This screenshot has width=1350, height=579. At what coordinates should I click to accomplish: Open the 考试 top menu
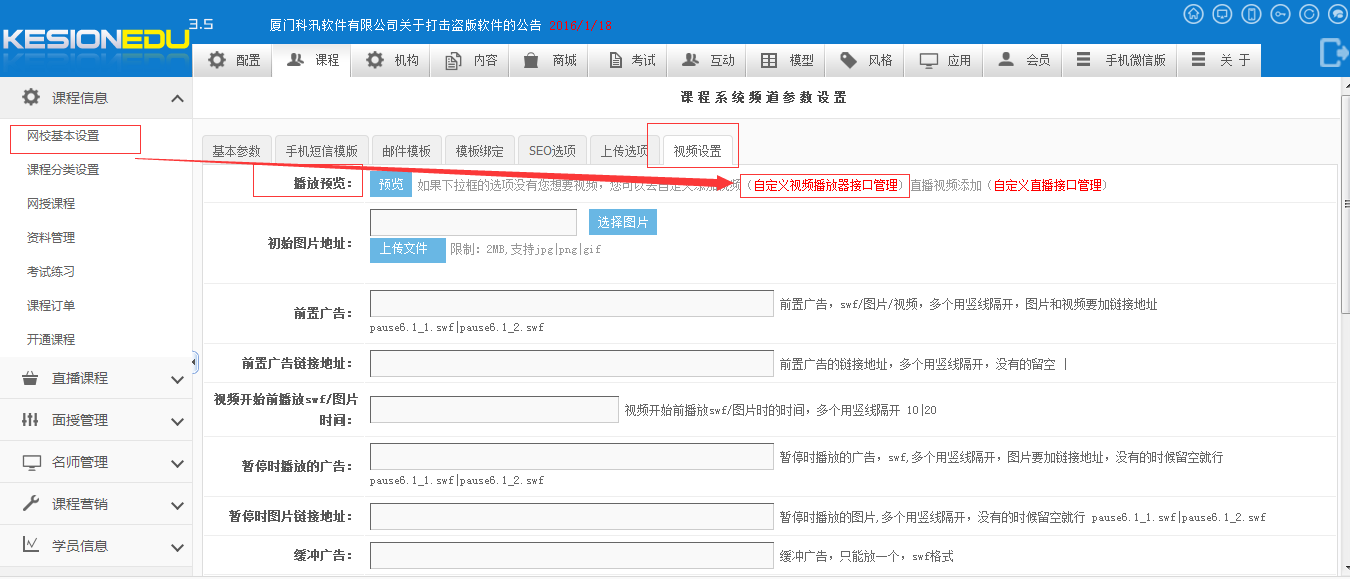click(631, 60)
